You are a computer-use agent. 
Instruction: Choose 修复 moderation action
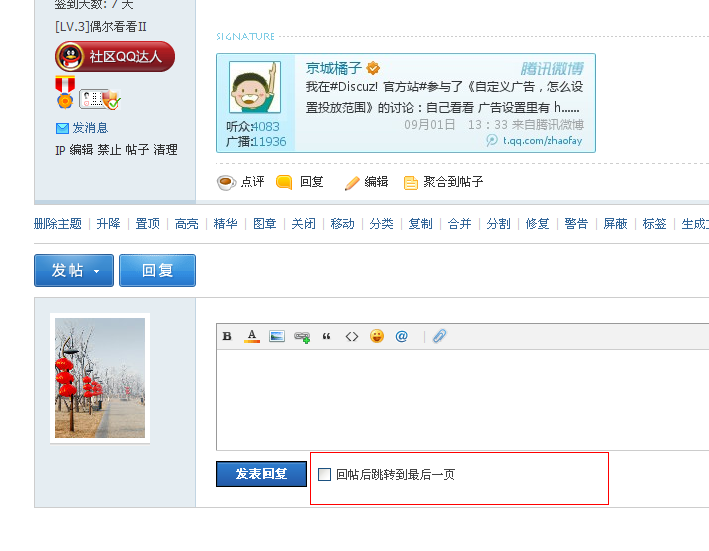tap(537, 224)
